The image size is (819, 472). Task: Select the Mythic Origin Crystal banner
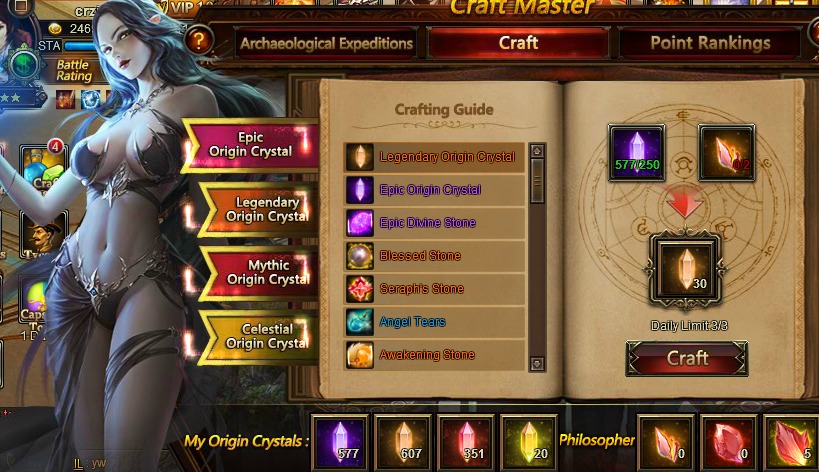pos(260,272)
